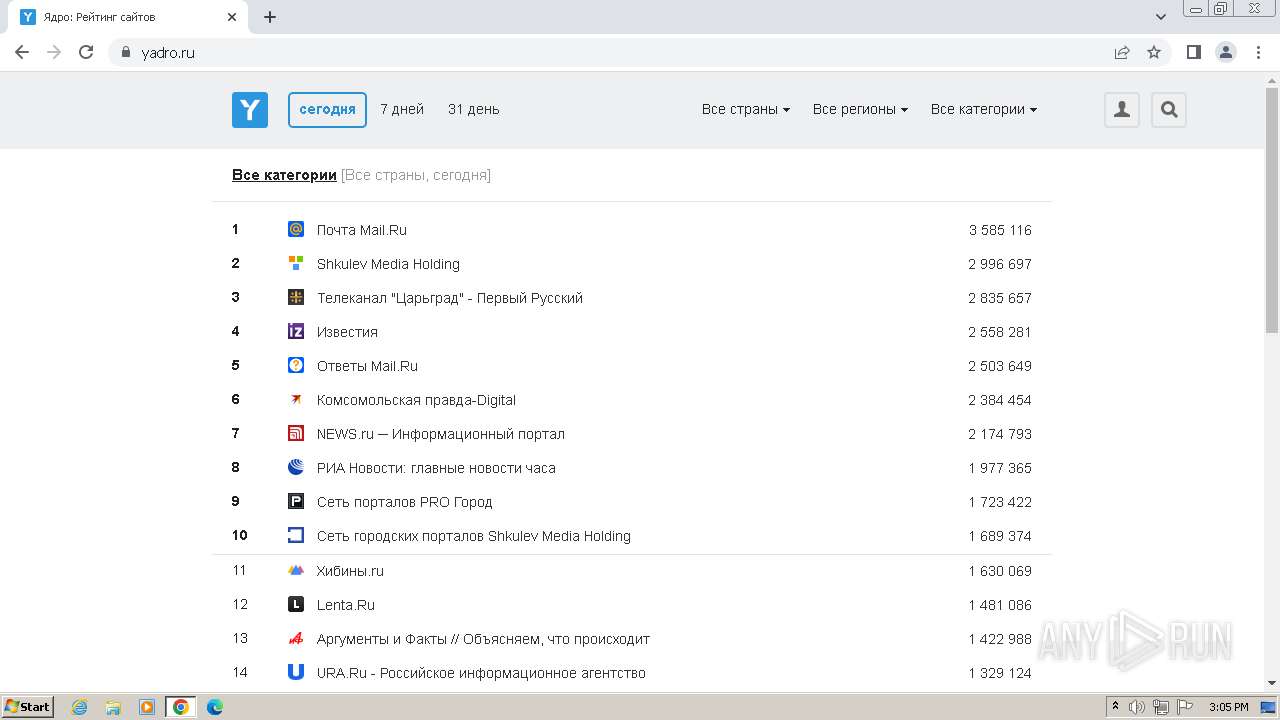
Task: Bookmark this page with the star icon
Action: (1154, 52)
